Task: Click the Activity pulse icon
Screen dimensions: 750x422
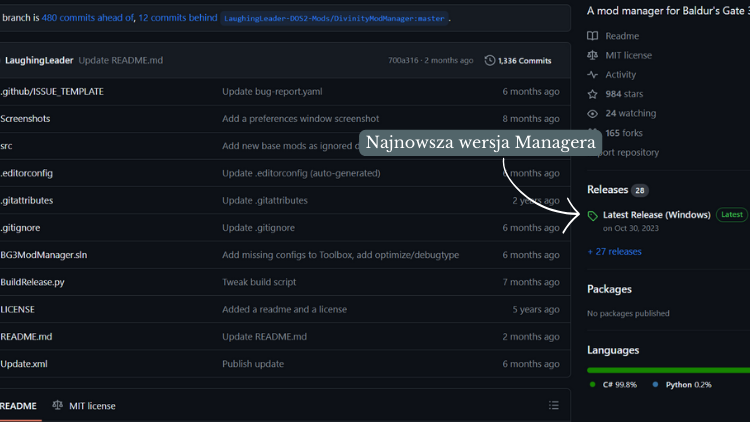Action: (x=592, y=75)
